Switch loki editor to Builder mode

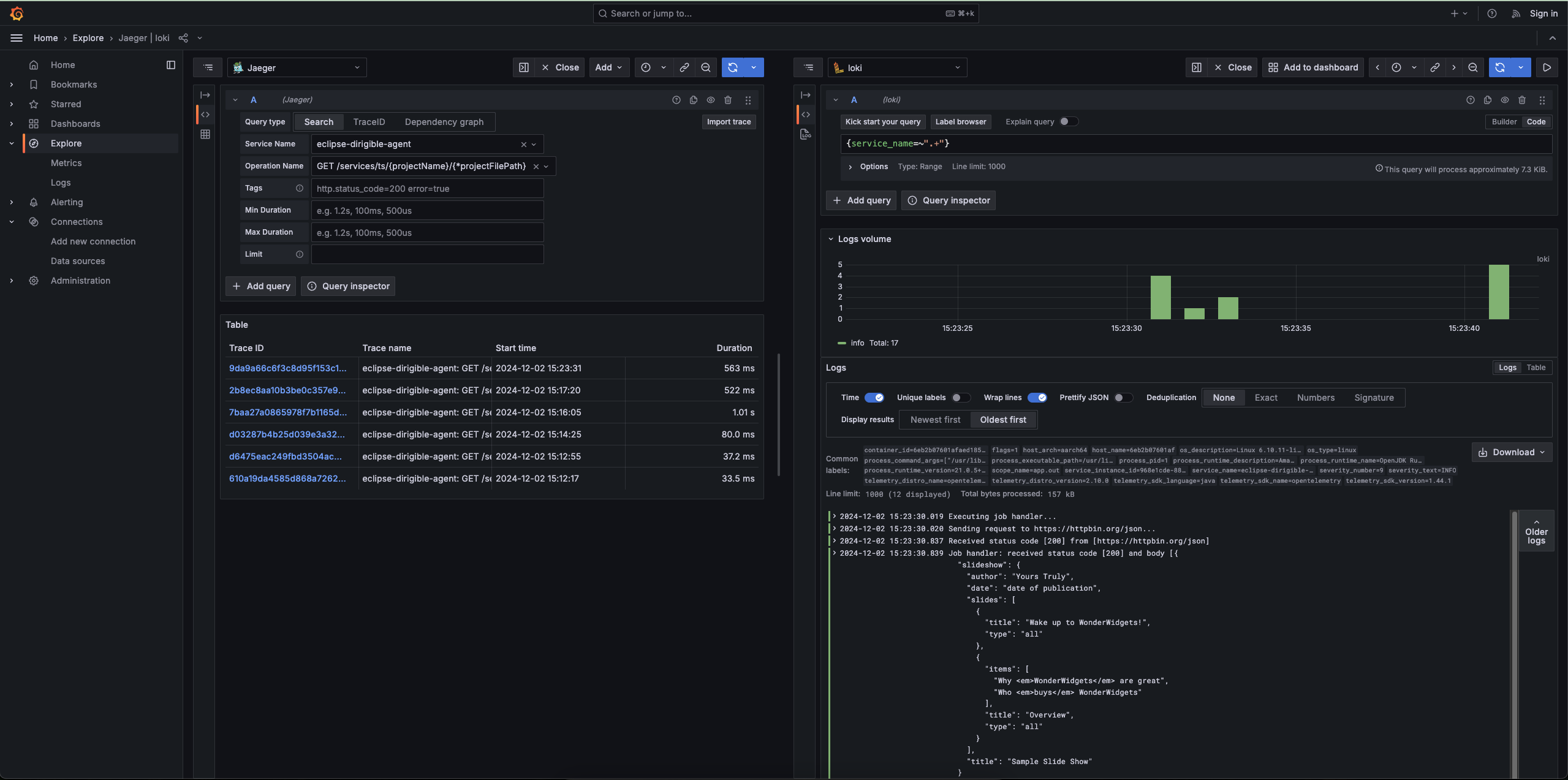pos(1504,121)
